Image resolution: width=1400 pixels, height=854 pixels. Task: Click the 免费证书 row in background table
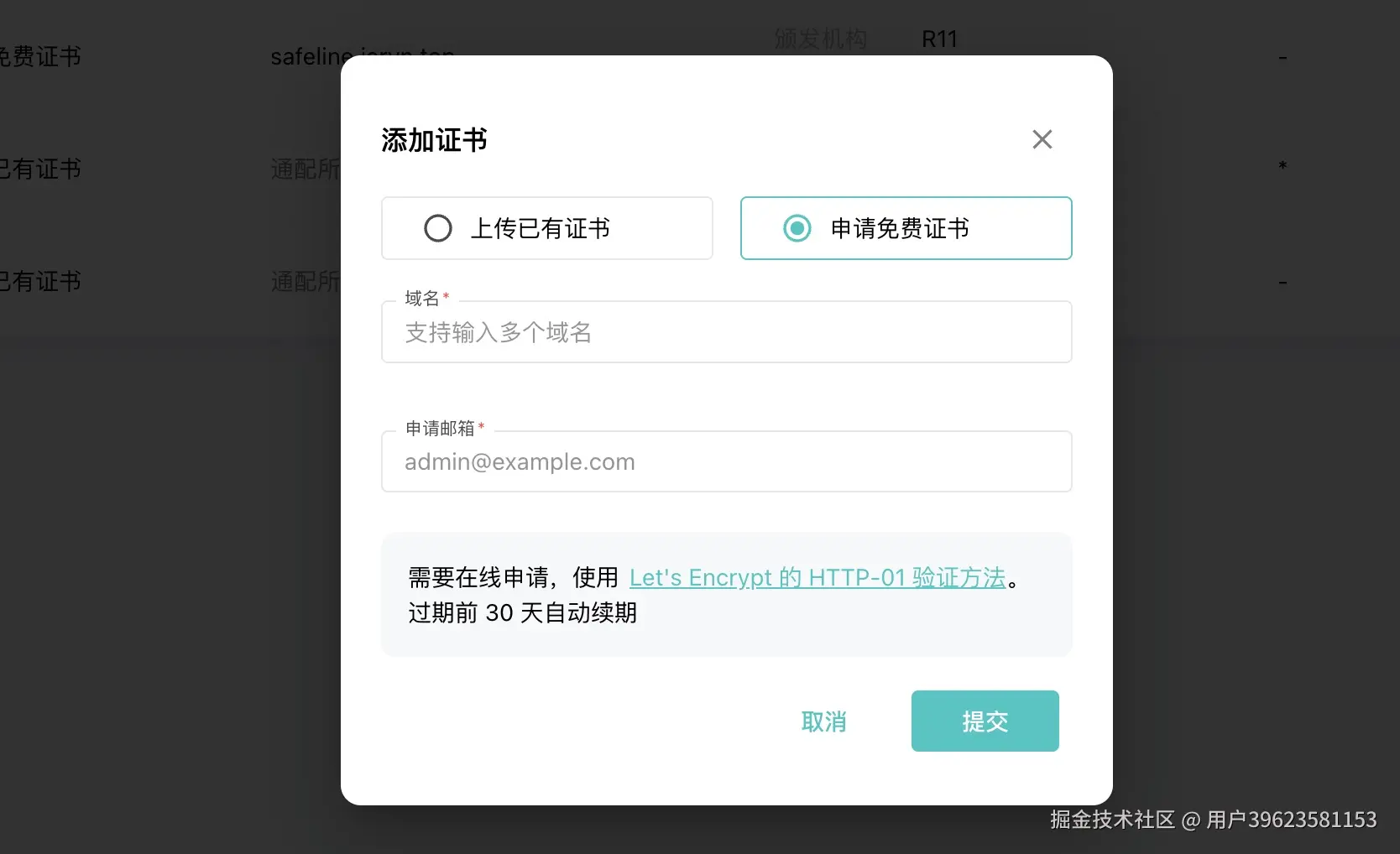(x=40, y=57)
